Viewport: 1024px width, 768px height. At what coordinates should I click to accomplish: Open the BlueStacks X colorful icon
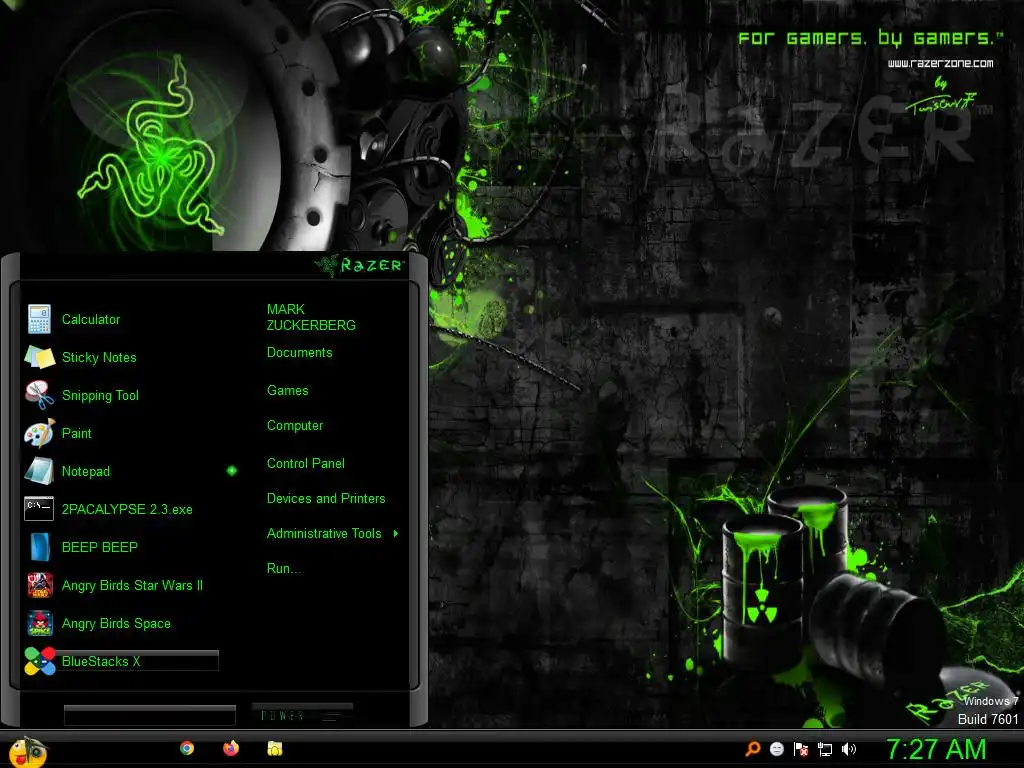[40, 661]
